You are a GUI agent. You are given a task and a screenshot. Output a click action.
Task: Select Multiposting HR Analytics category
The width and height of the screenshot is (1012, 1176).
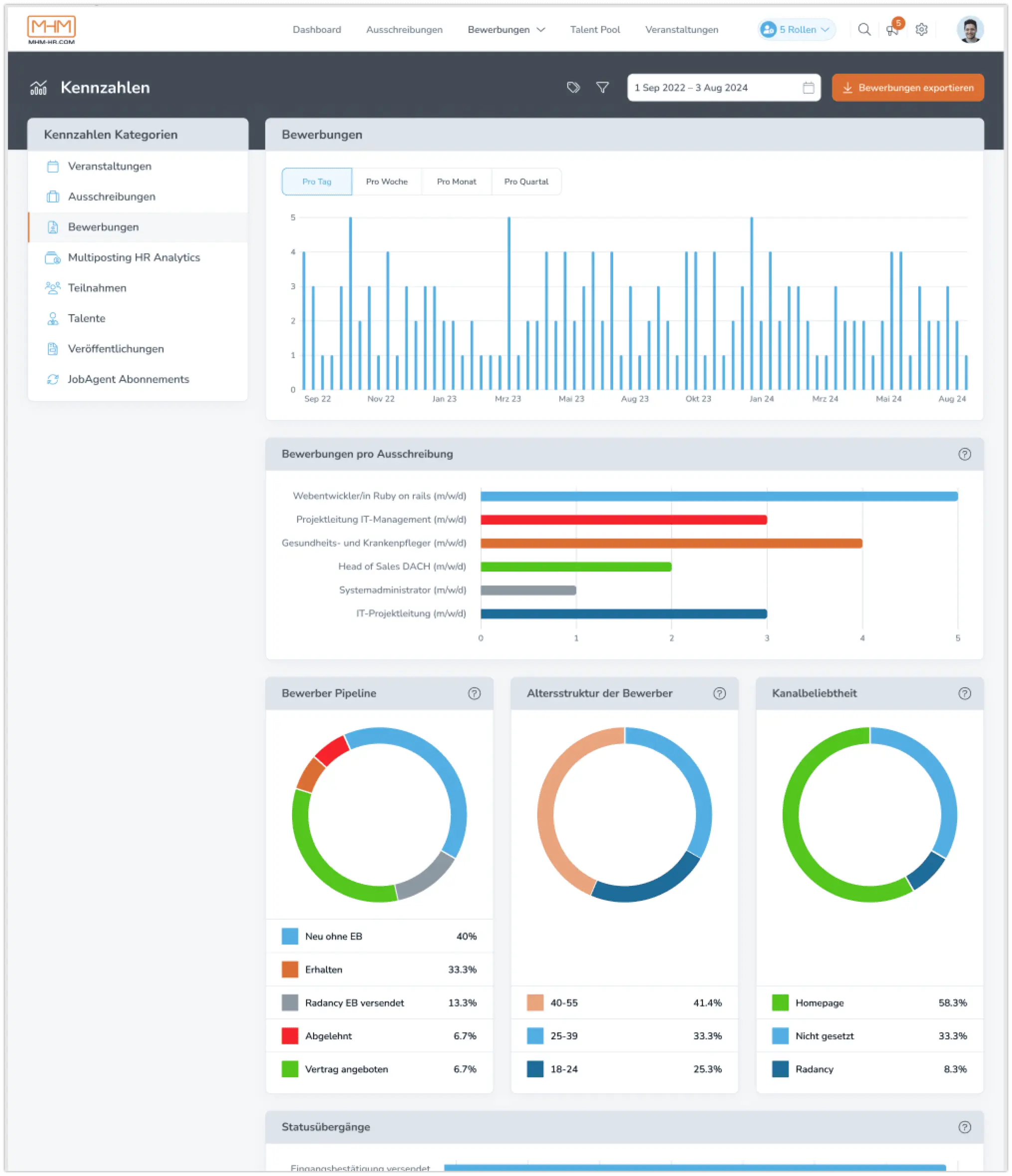134,258
